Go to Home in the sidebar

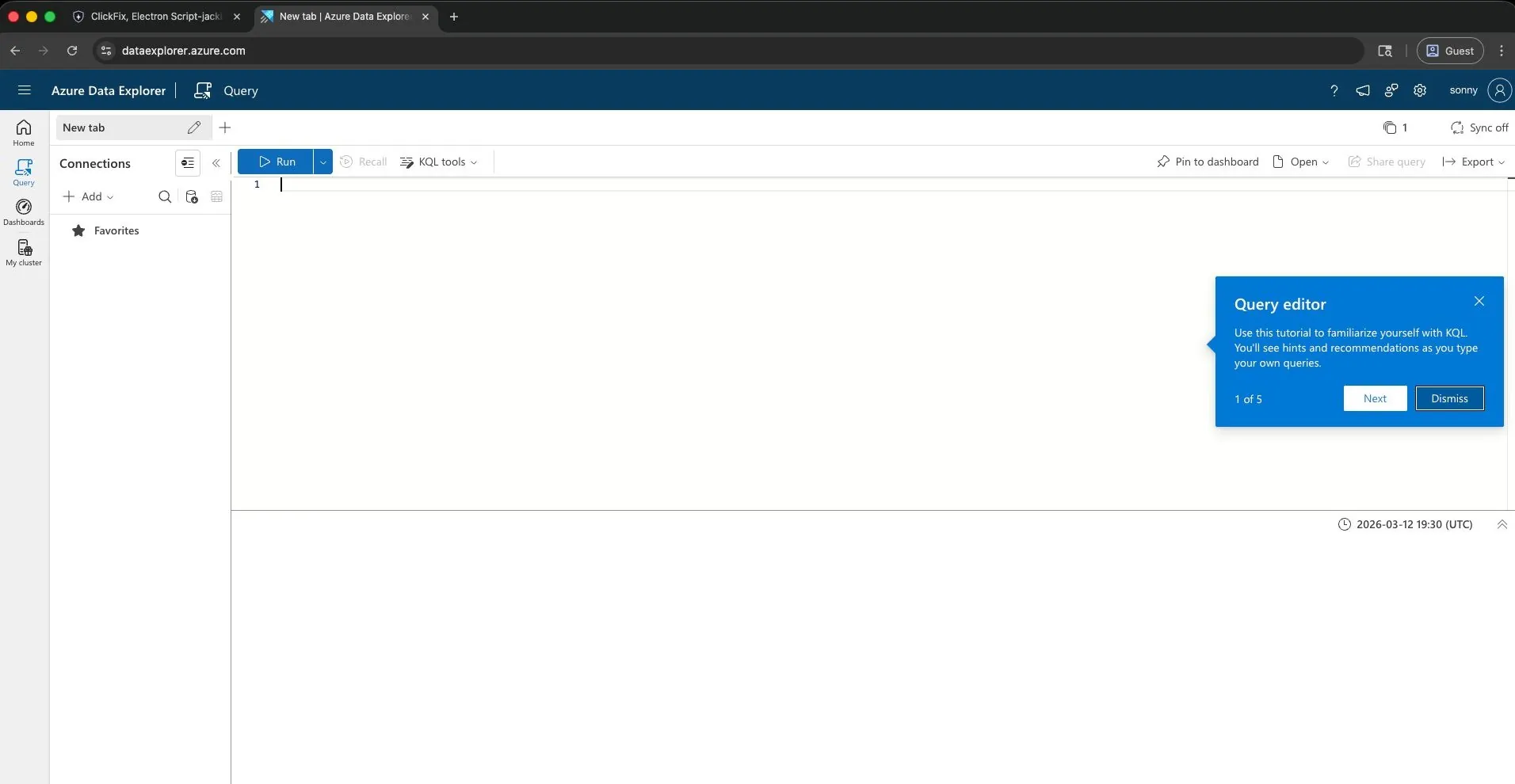click(24, 133)
